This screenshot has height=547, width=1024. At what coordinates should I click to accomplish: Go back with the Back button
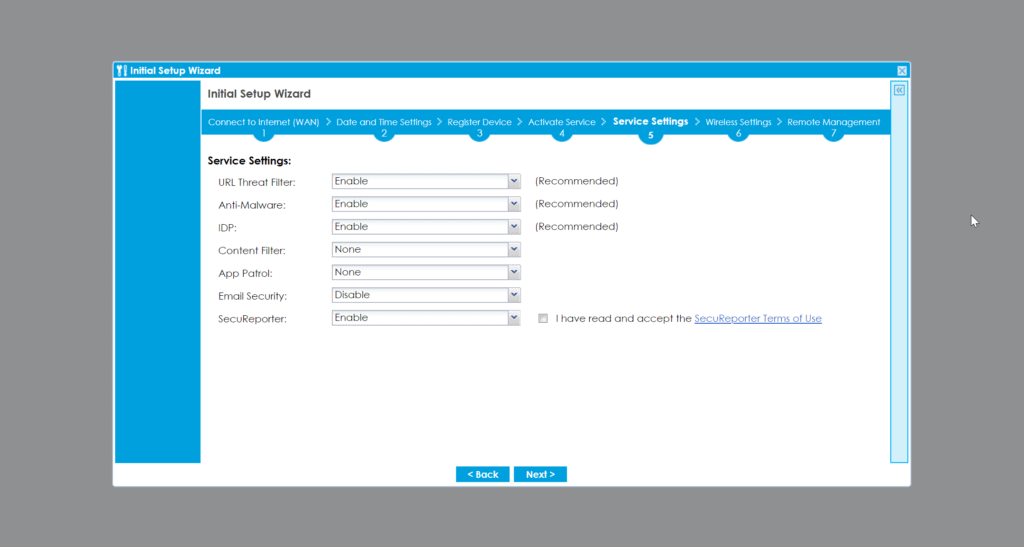click(482, 474)
